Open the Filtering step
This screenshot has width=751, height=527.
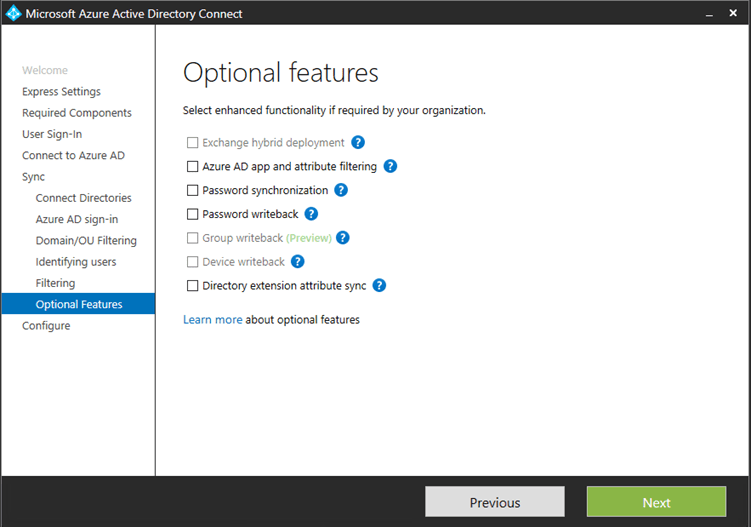[55, 283]
